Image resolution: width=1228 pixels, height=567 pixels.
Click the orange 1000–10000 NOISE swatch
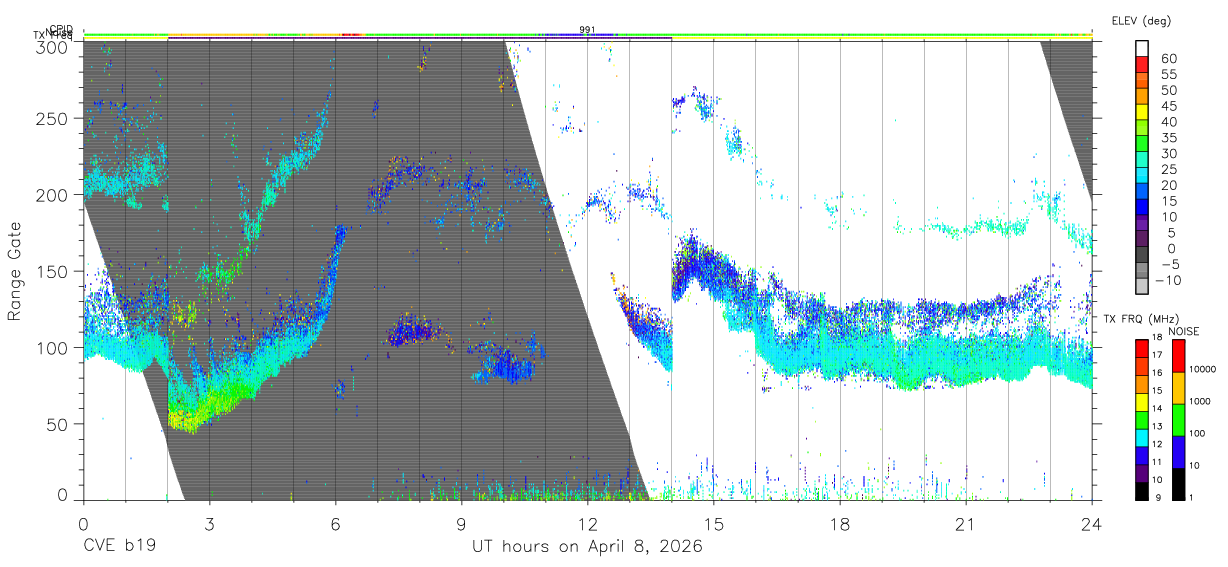(x=1179, y=388)
